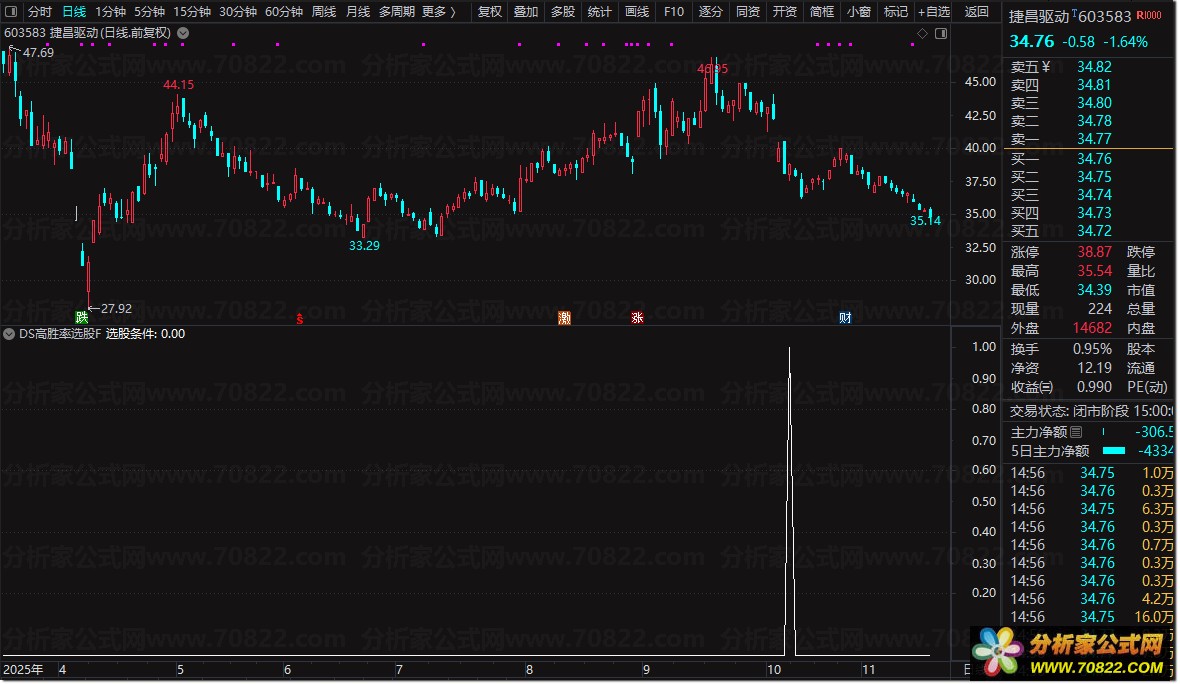Screen dimensions: 1180x684
Task: Activate the 画线 drawing tool
Action: [637, 11]
